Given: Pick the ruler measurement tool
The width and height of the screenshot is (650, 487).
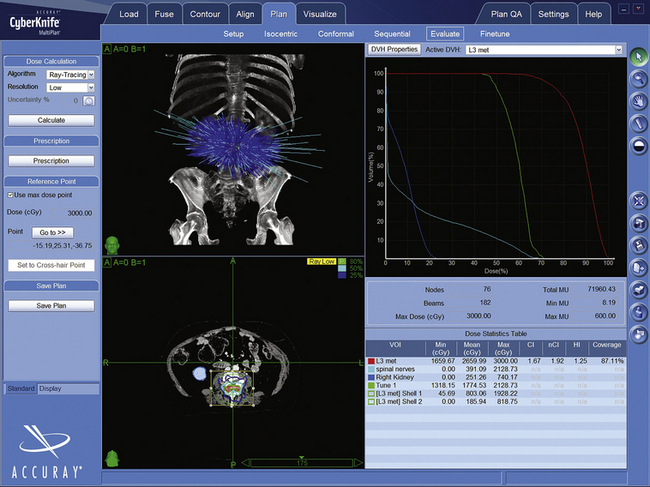Looking at the screenshot, I should (638, 123).
